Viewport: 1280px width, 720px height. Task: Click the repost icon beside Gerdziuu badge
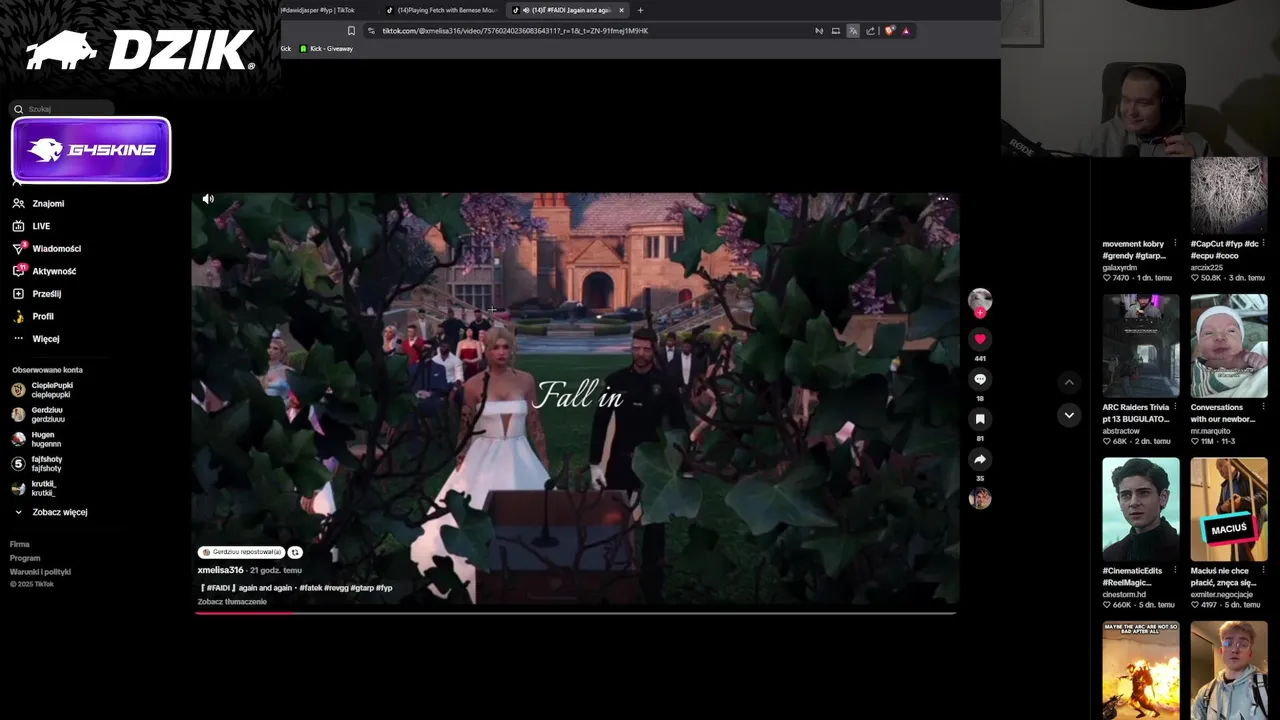(x=295, y=552)
